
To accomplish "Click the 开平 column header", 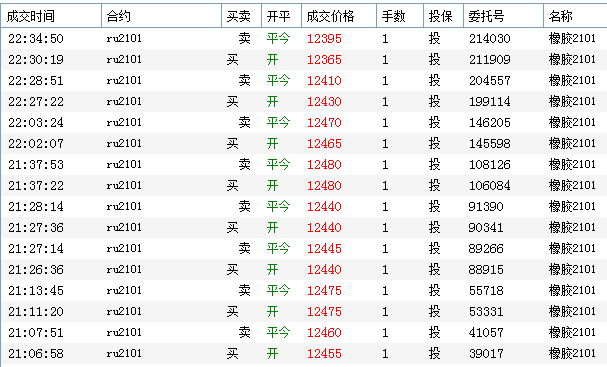I will click(x=281, y=16).
